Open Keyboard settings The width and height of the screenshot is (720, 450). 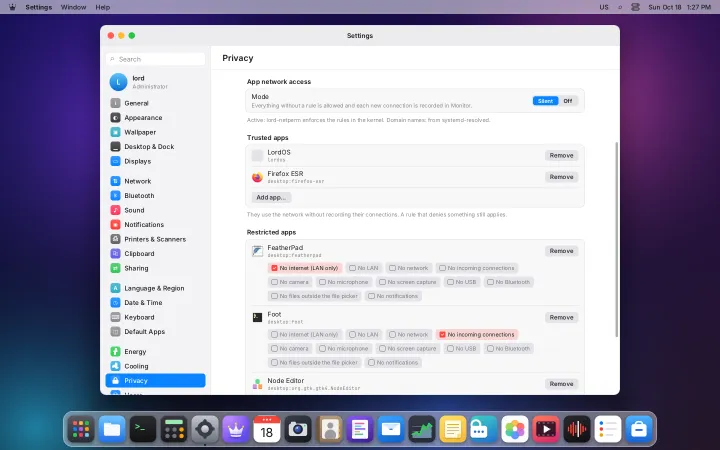[x=155, y=317]
